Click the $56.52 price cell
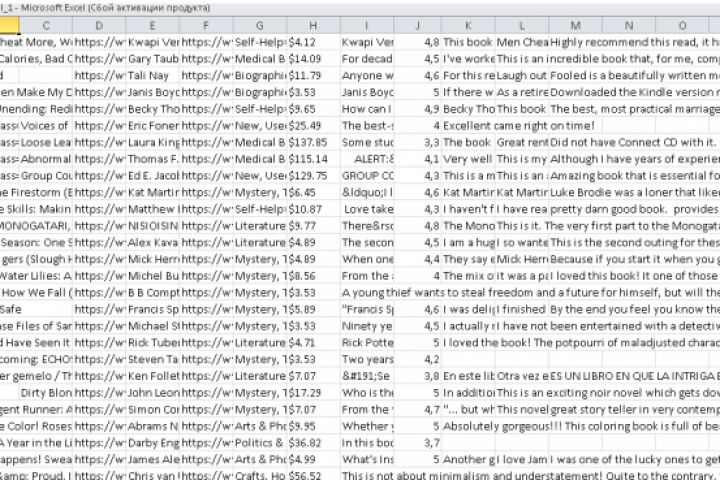The width and height of the screenshot is (720, 480). pyautogui.click(x=314, y=475)
